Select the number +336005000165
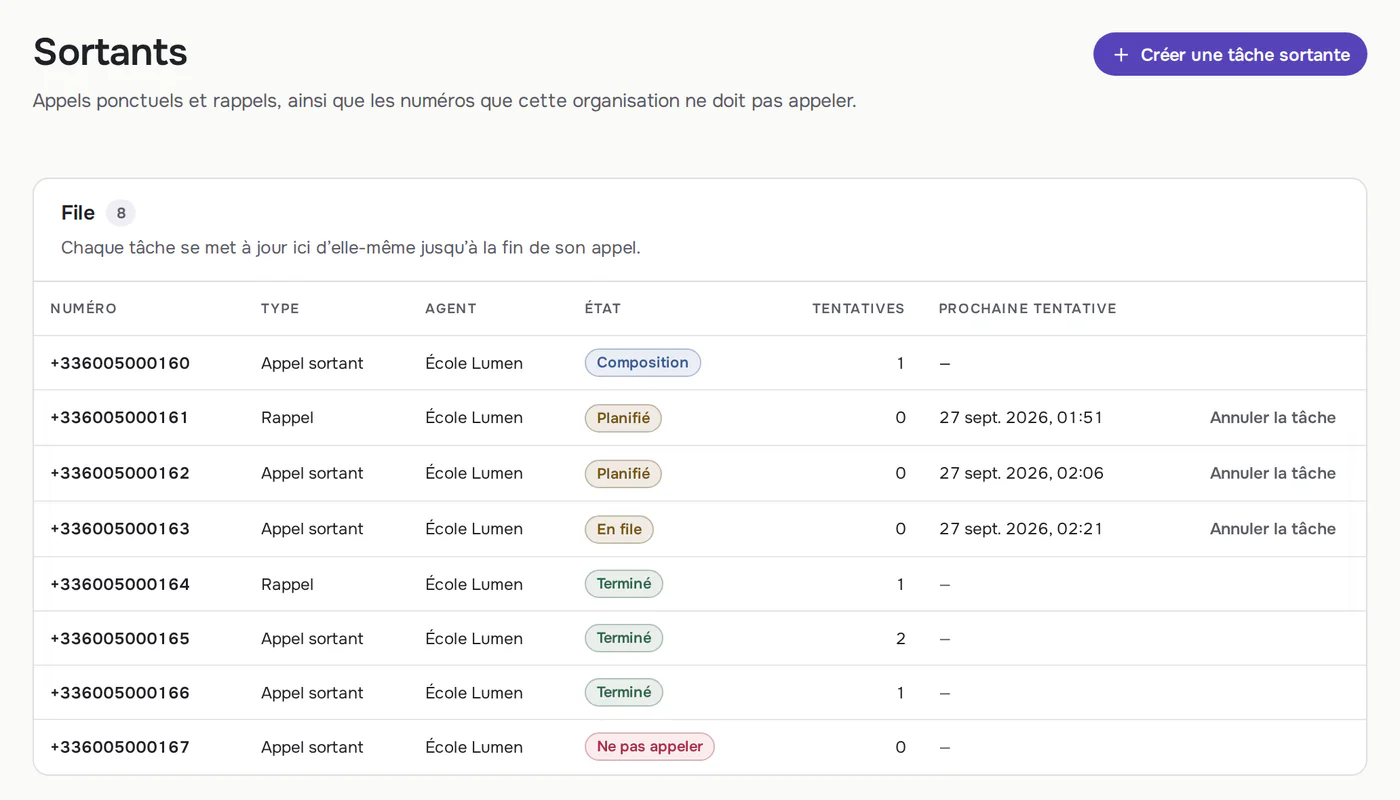The height and width of the screenshot is (800, 1400). click(120, 638)
